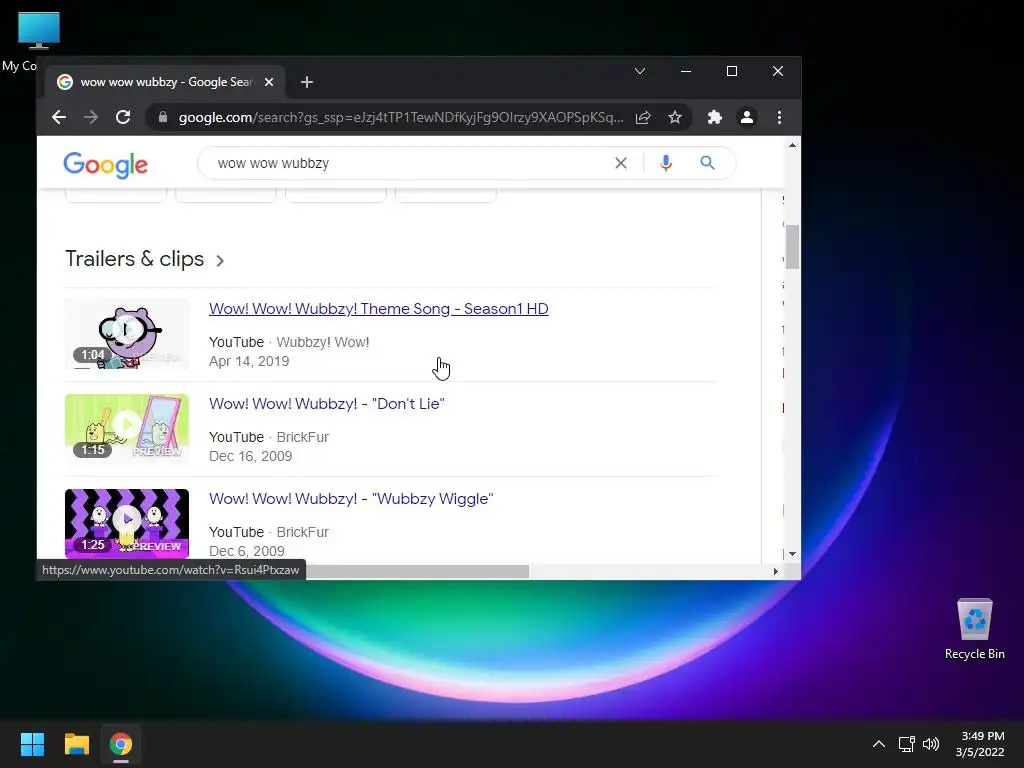This screenshot has height=768, width=1024.
Task: Open the Chrome profile avatar
Action: click(746, 118)
